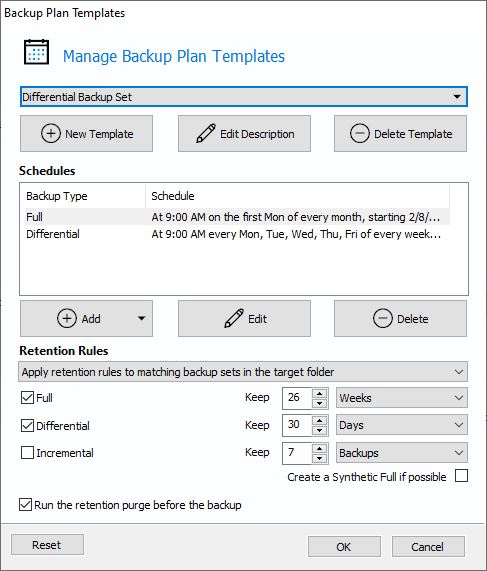The width and height of the screenshot is (487, 571).
Task: Click the pencil icon on schedule Edit
Action: tap(234, 318)
